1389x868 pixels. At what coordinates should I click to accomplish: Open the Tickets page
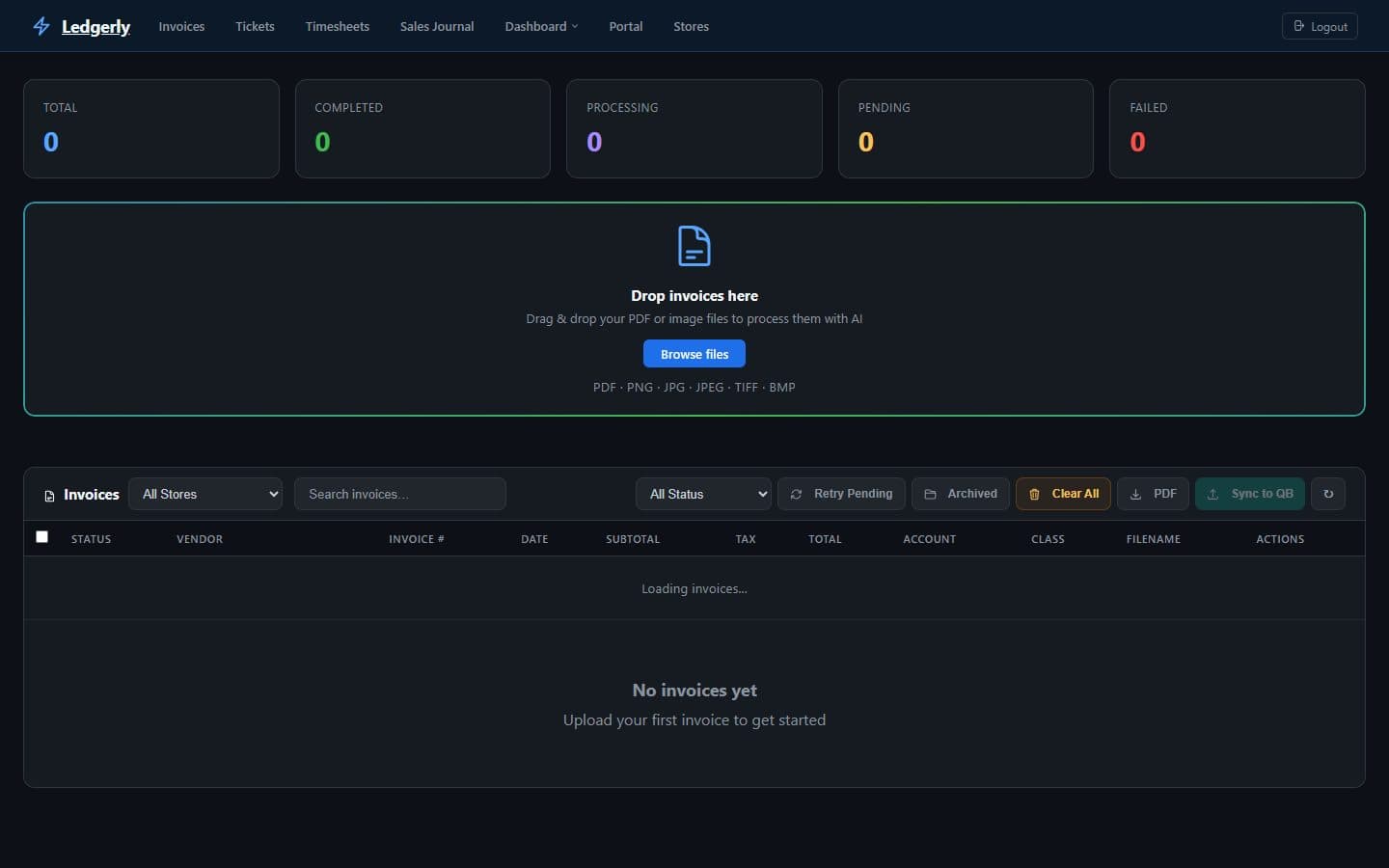coord(255,26)
